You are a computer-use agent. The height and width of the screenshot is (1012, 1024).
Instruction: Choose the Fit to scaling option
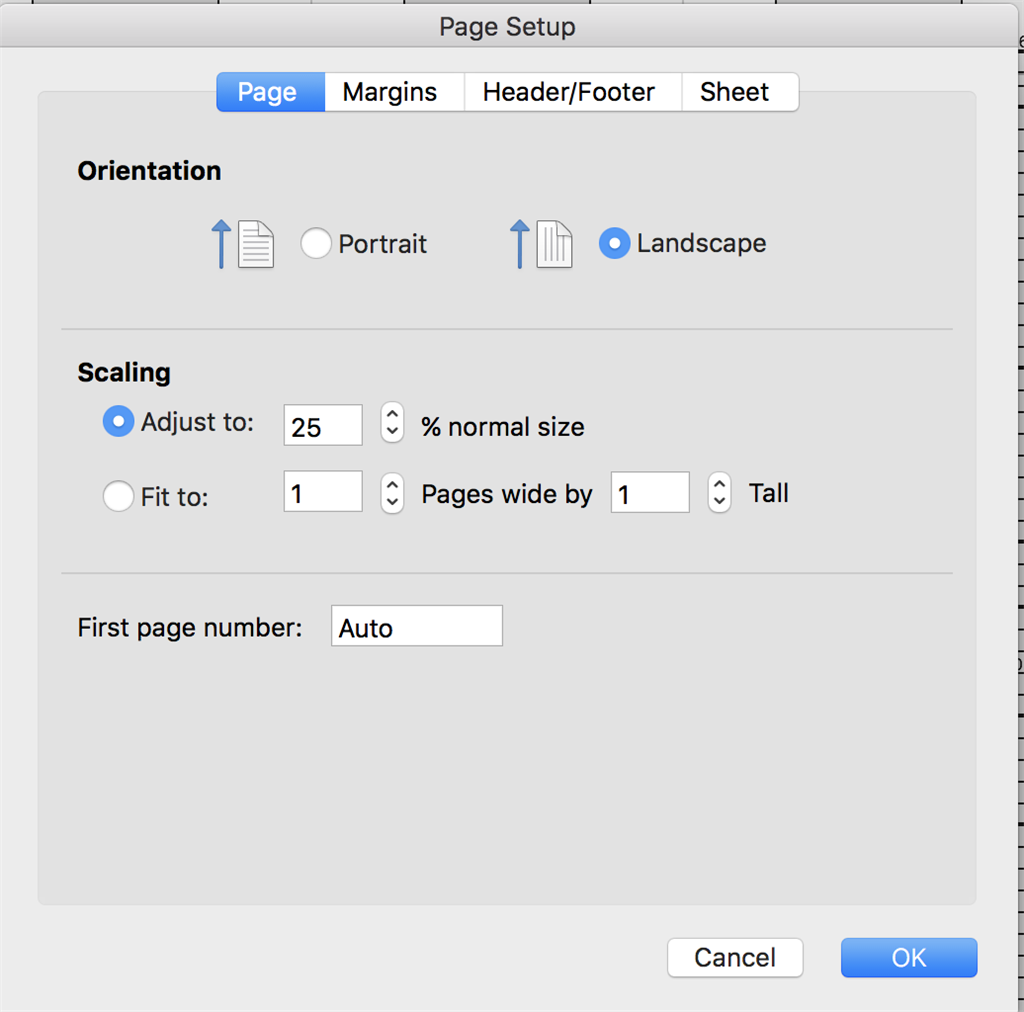click(x=118, y=496)
